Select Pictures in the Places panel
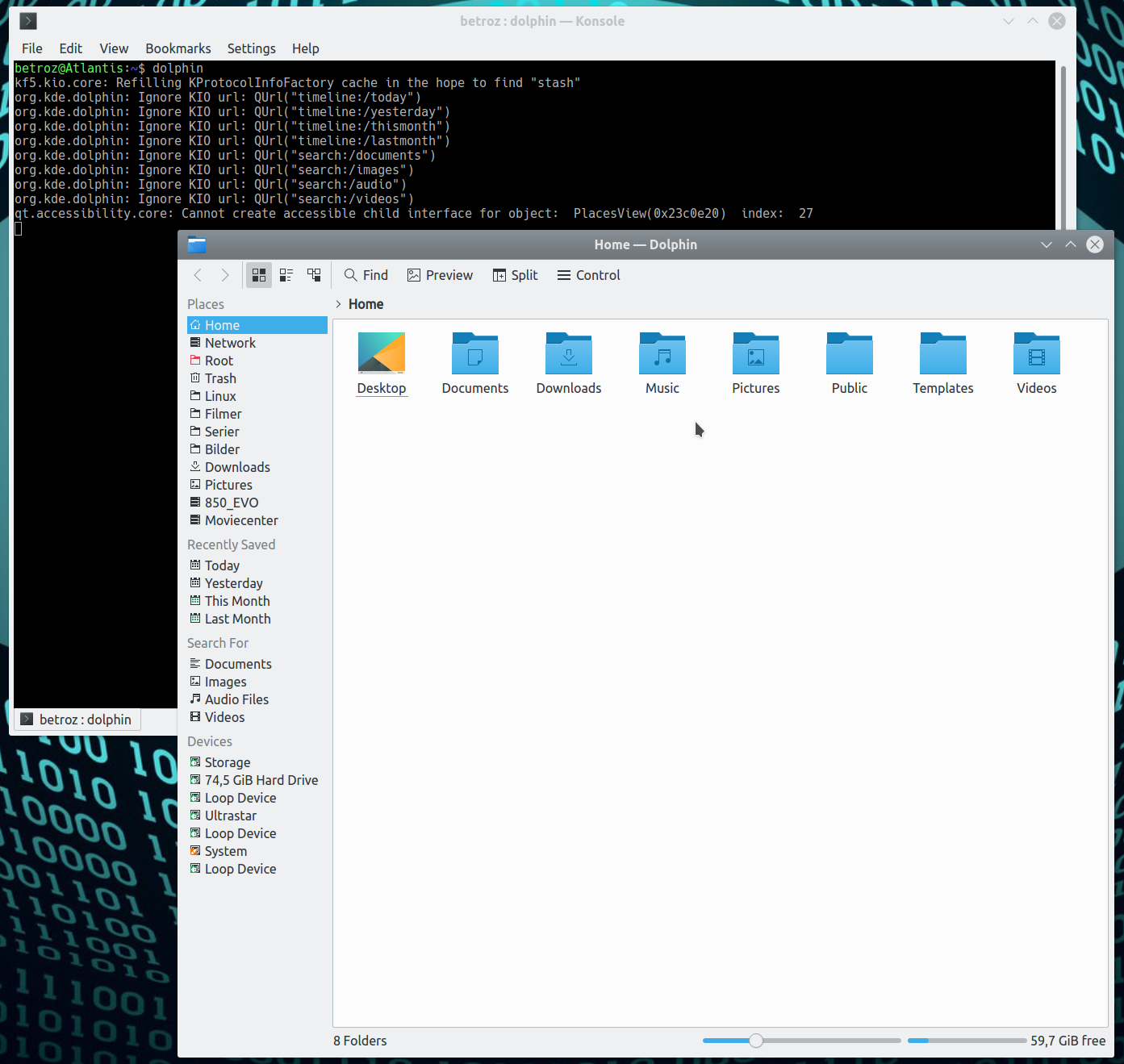Viewport: 1124px width, 1064px height. [257, 485]
